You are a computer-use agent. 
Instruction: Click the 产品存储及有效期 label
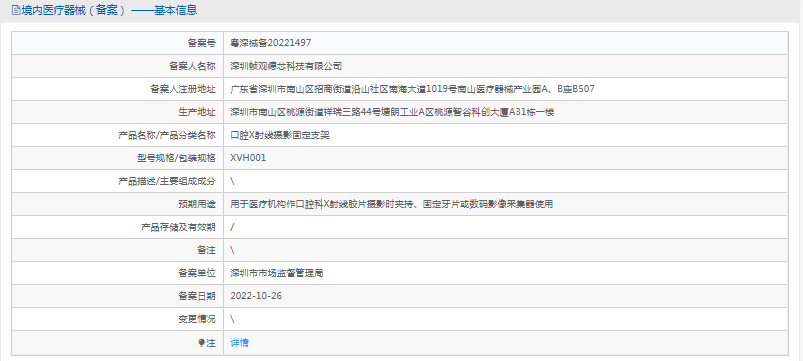click(x=178, y=227)
